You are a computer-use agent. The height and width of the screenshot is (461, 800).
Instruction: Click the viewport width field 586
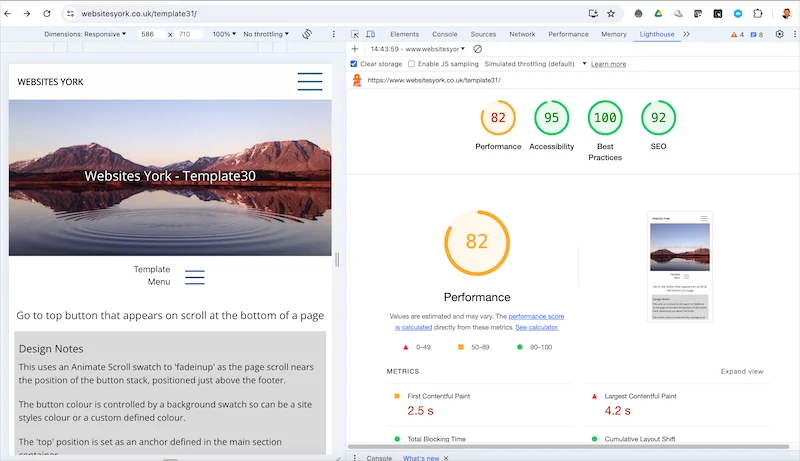[151, 34]
